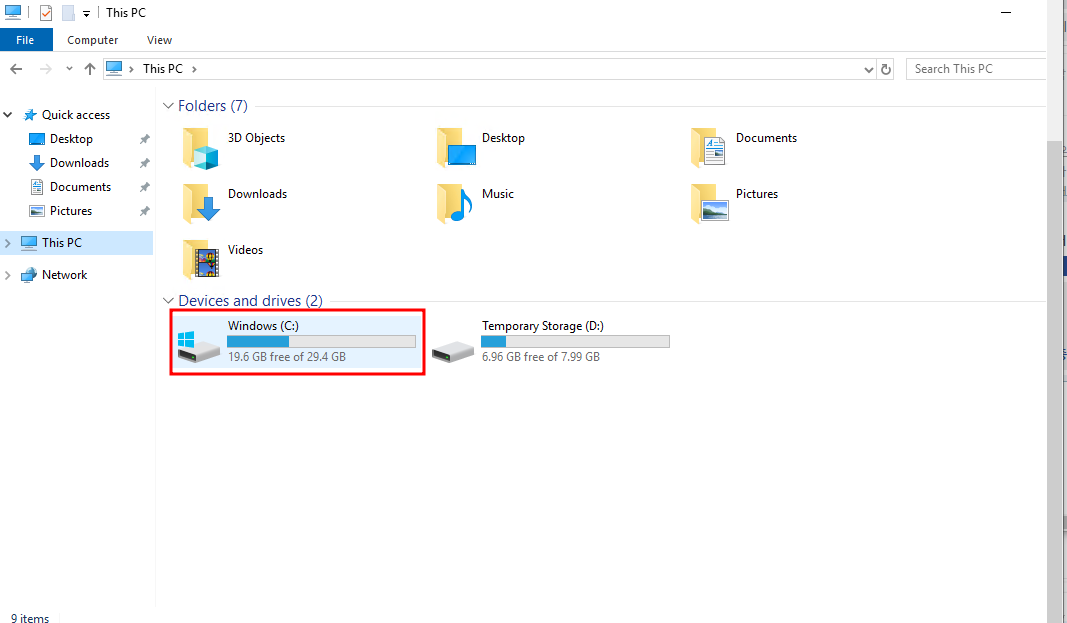The width and height of the screenshot is (1067, 623).
Task: Select Desktop in Quick access
Action: click(x=71, y=139)
